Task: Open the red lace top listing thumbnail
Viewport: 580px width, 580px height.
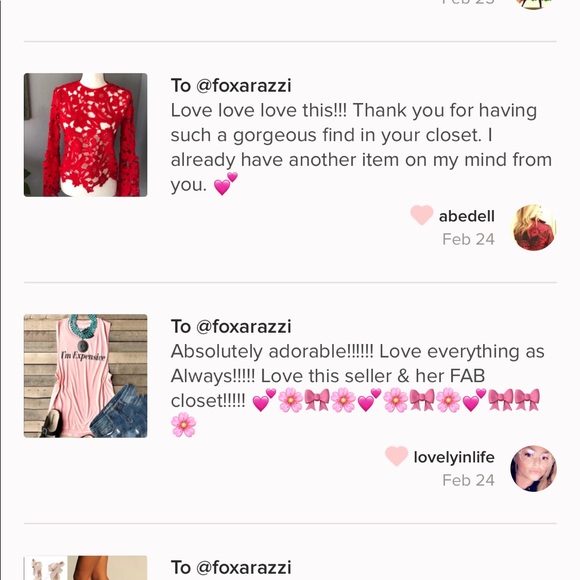Action: (x=85, y=135)
